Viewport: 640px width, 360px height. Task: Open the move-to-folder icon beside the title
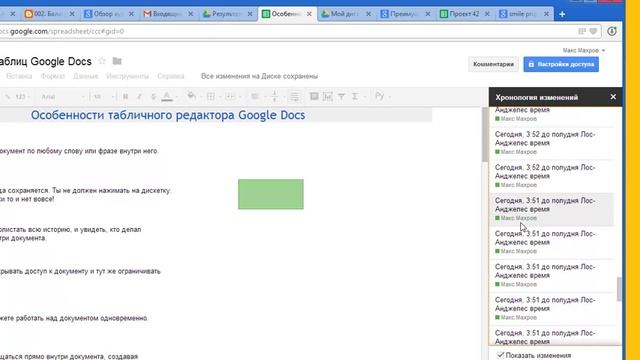click(117, 61)
